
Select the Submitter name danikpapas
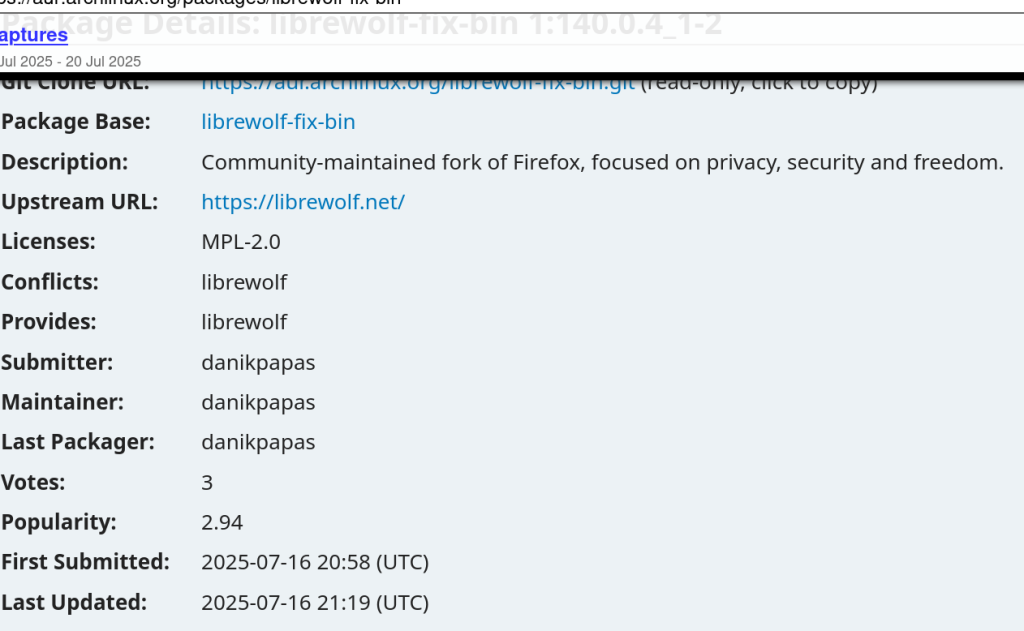click(x=258, y=362)
